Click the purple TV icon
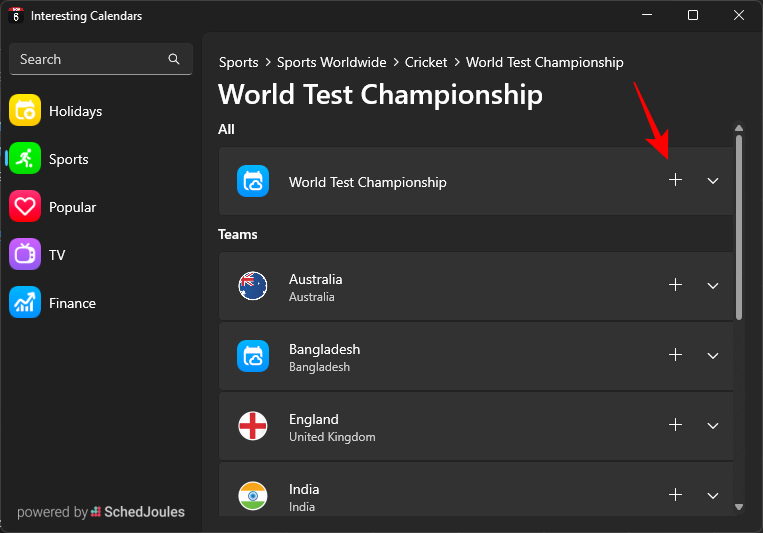This screenshot has width=763, height=533. coord(25,255)
